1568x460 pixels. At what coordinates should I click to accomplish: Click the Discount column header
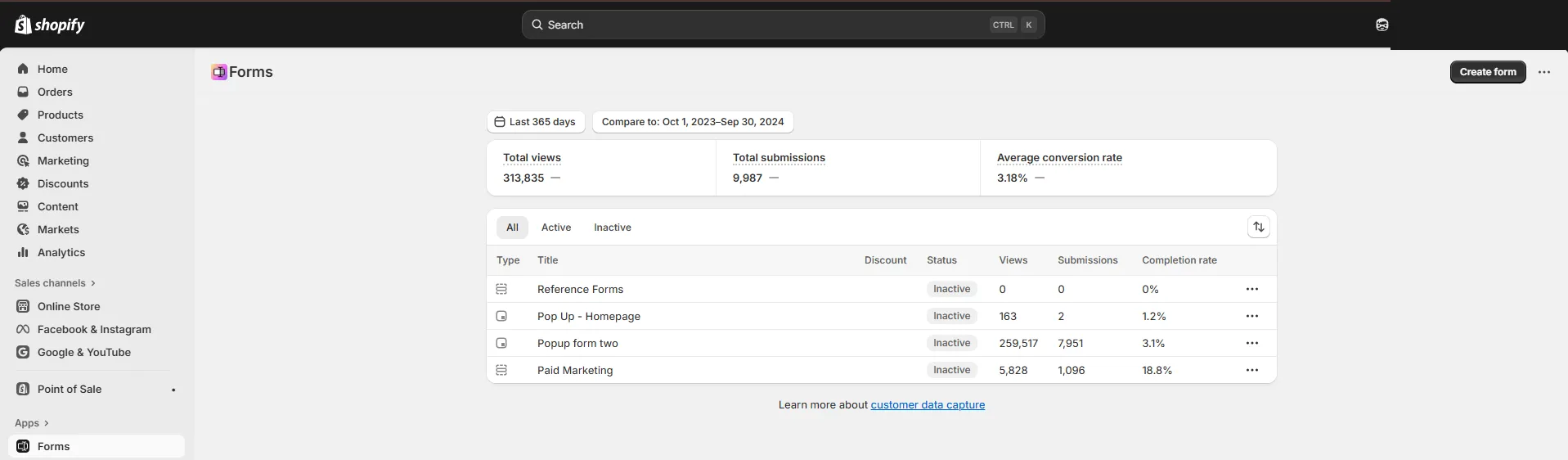pos(885,260)
